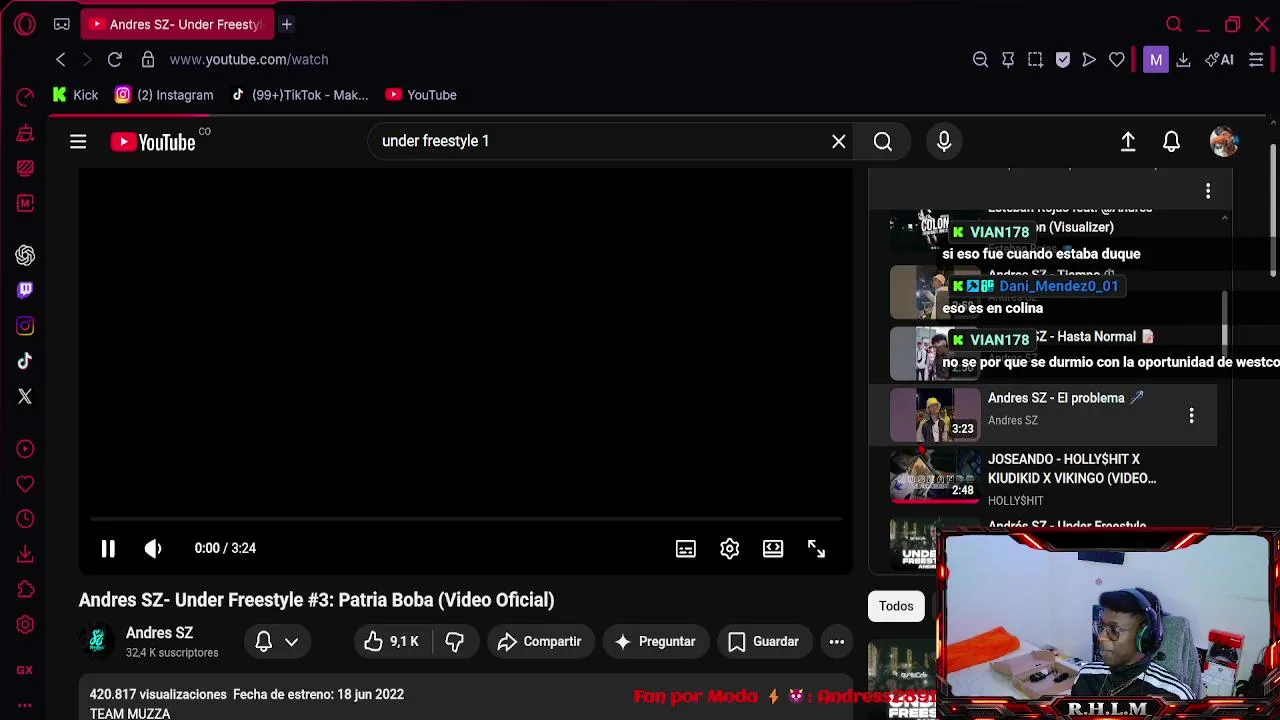The image size is (1280, 720).
Task: Search with voice microphone
Action: click(x=944, y=141)
